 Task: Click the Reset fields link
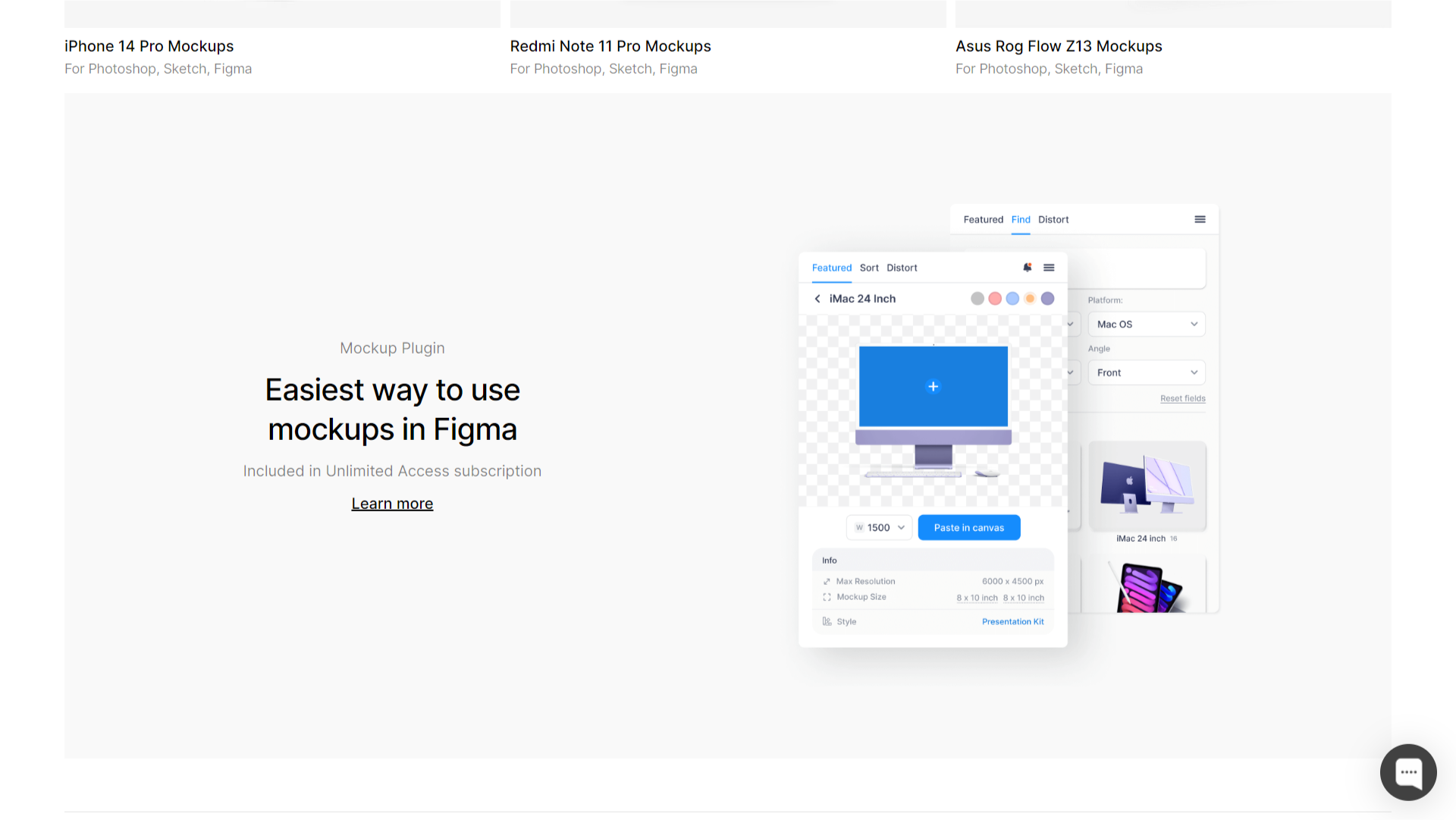[1182, 398]
